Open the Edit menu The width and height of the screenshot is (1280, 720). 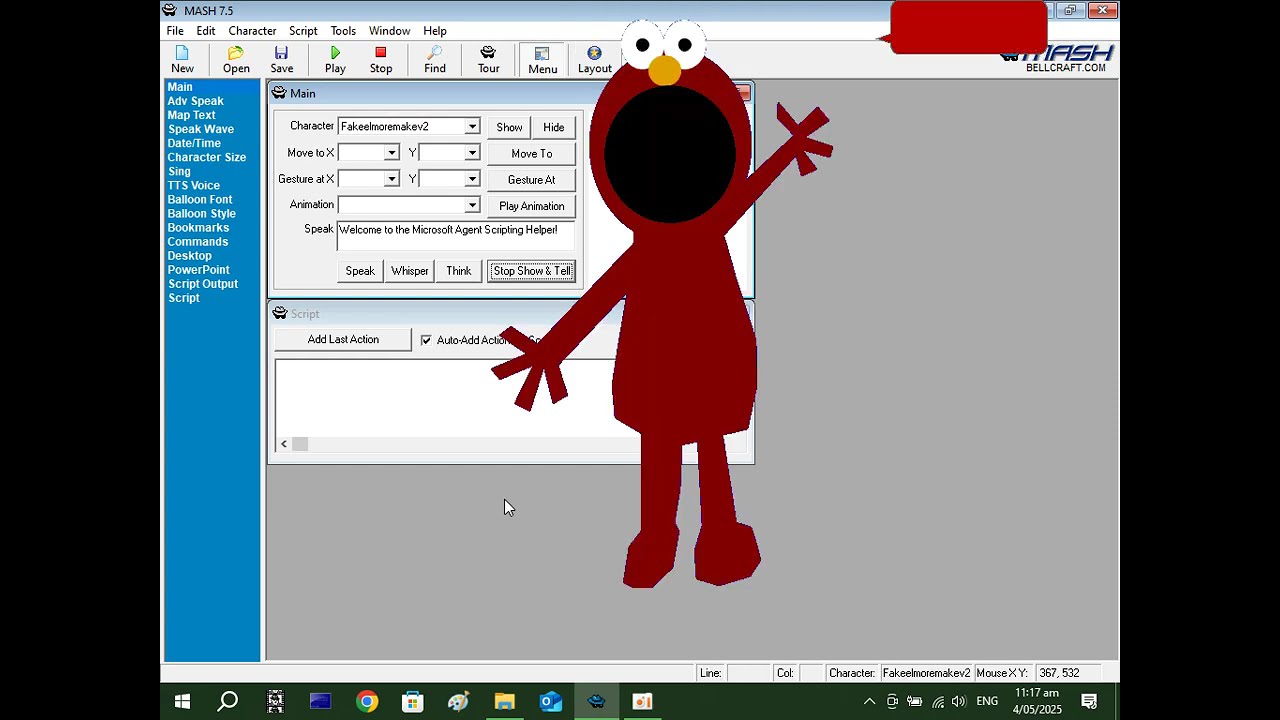pyautogui.click(x=206, y=31)
